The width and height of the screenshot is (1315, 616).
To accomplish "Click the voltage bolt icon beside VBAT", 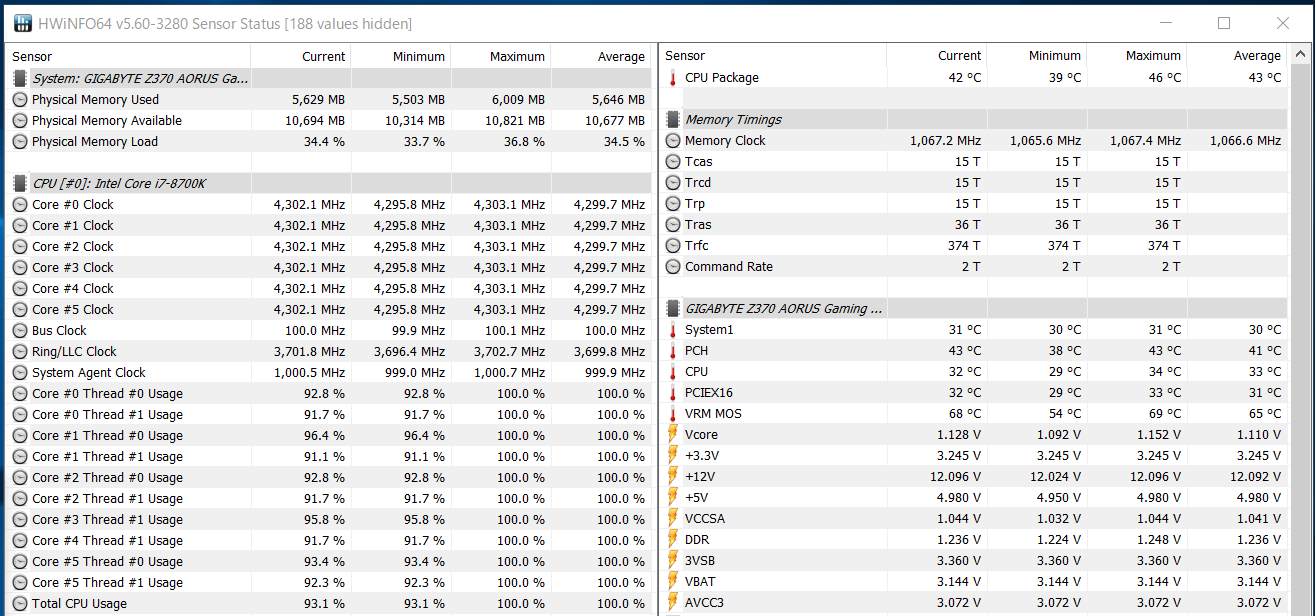I will click(673, 582).
